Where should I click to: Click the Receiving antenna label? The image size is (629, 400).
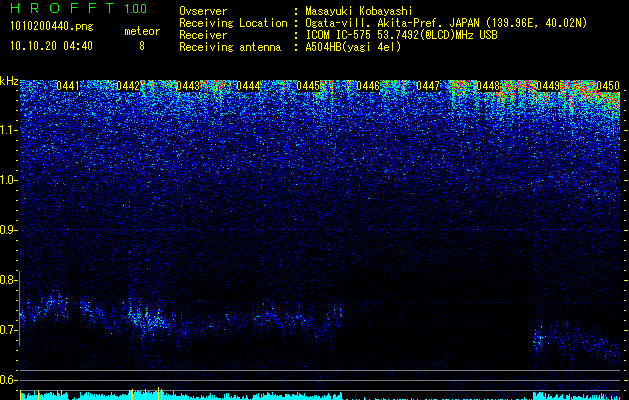pos(230,47)
